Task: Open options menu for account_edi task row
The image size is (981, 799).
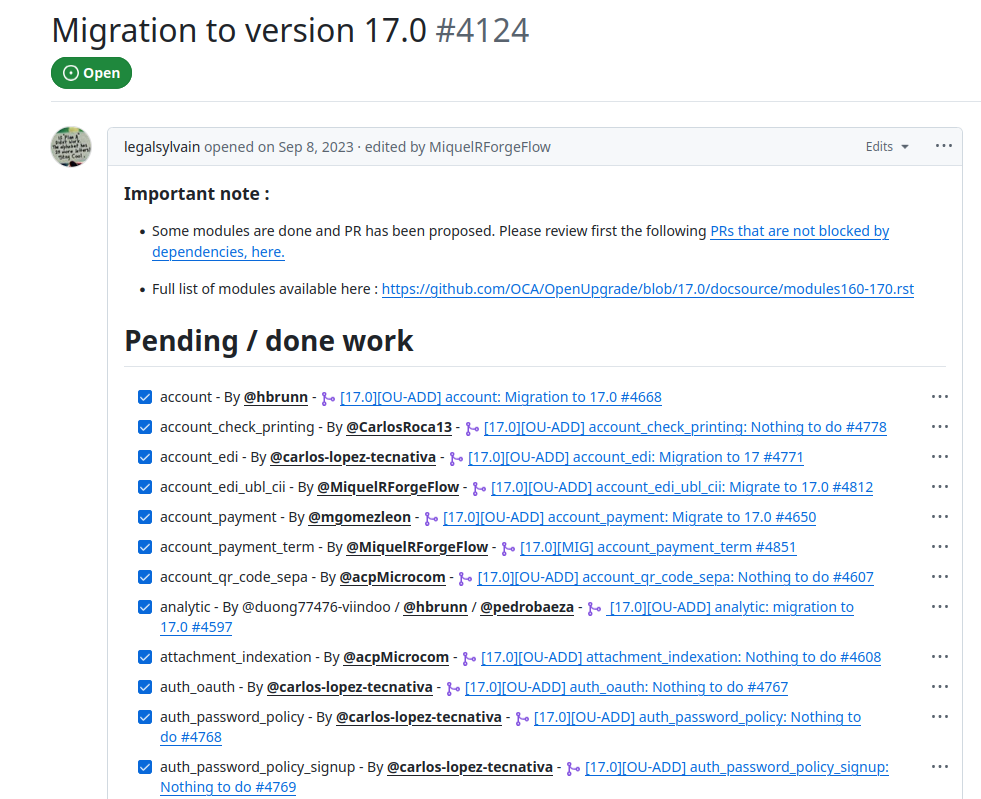Action: pyautogui.click(x=939, y=457)
